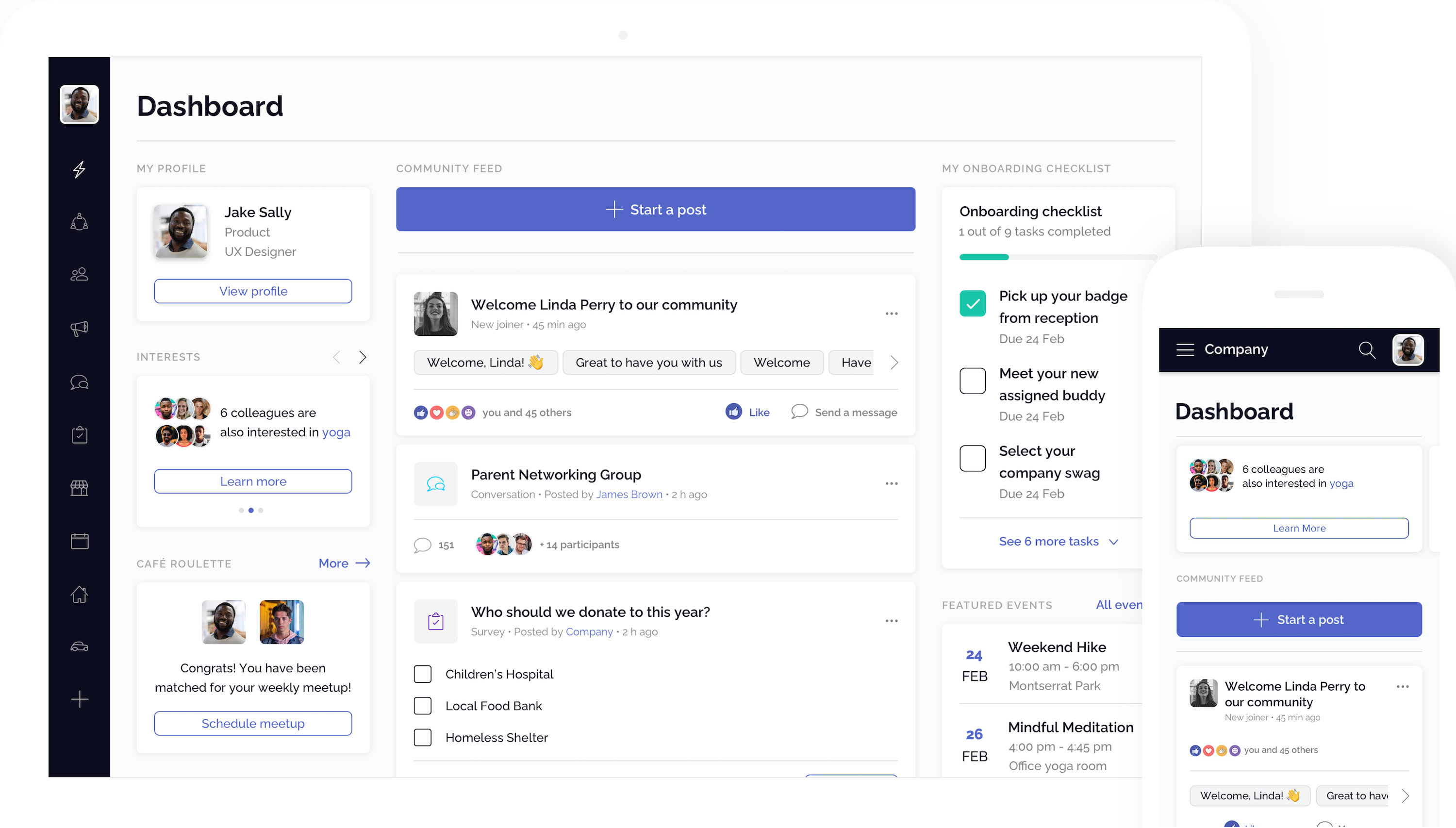
Task: Select the middle dot of interests carousel
Action: [x=251, y=511]
